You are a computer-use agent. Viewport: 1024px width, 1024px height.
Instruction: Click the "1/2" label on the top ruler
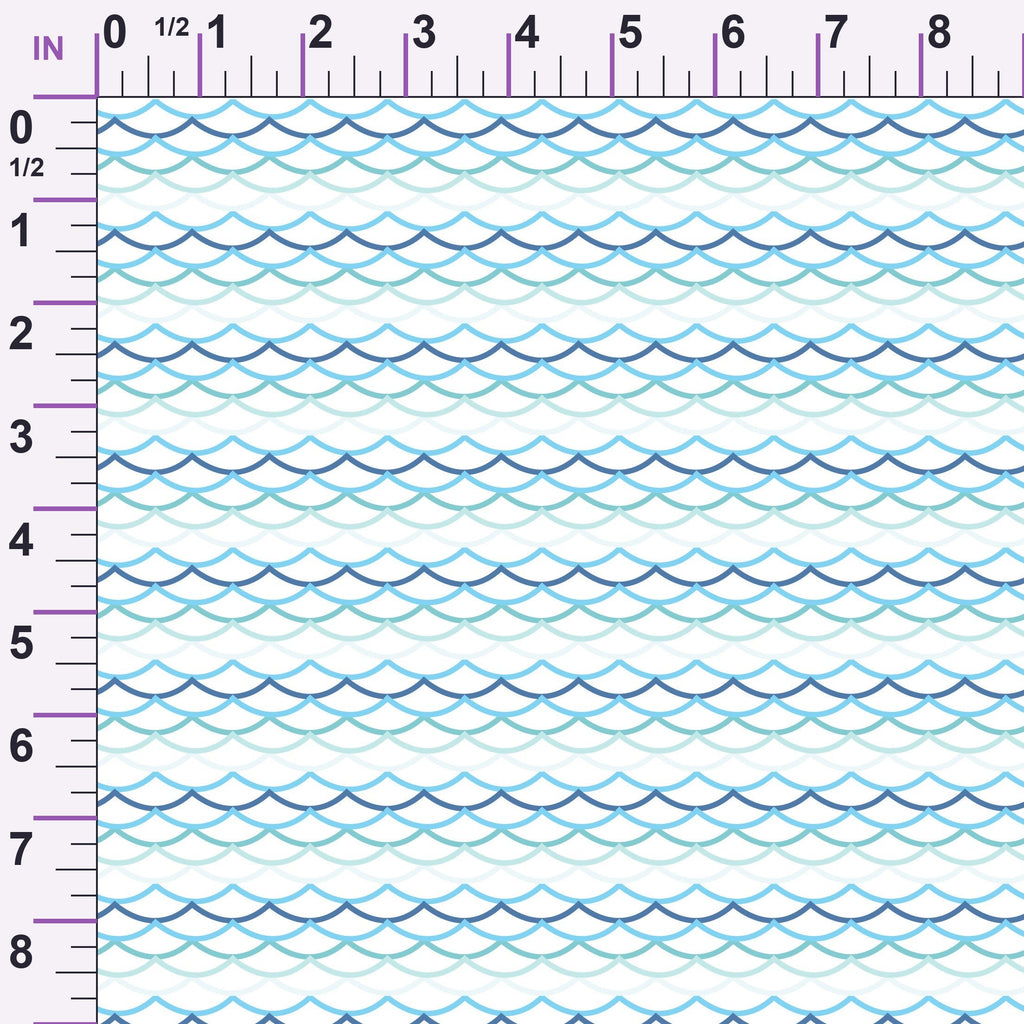(172, 27)
